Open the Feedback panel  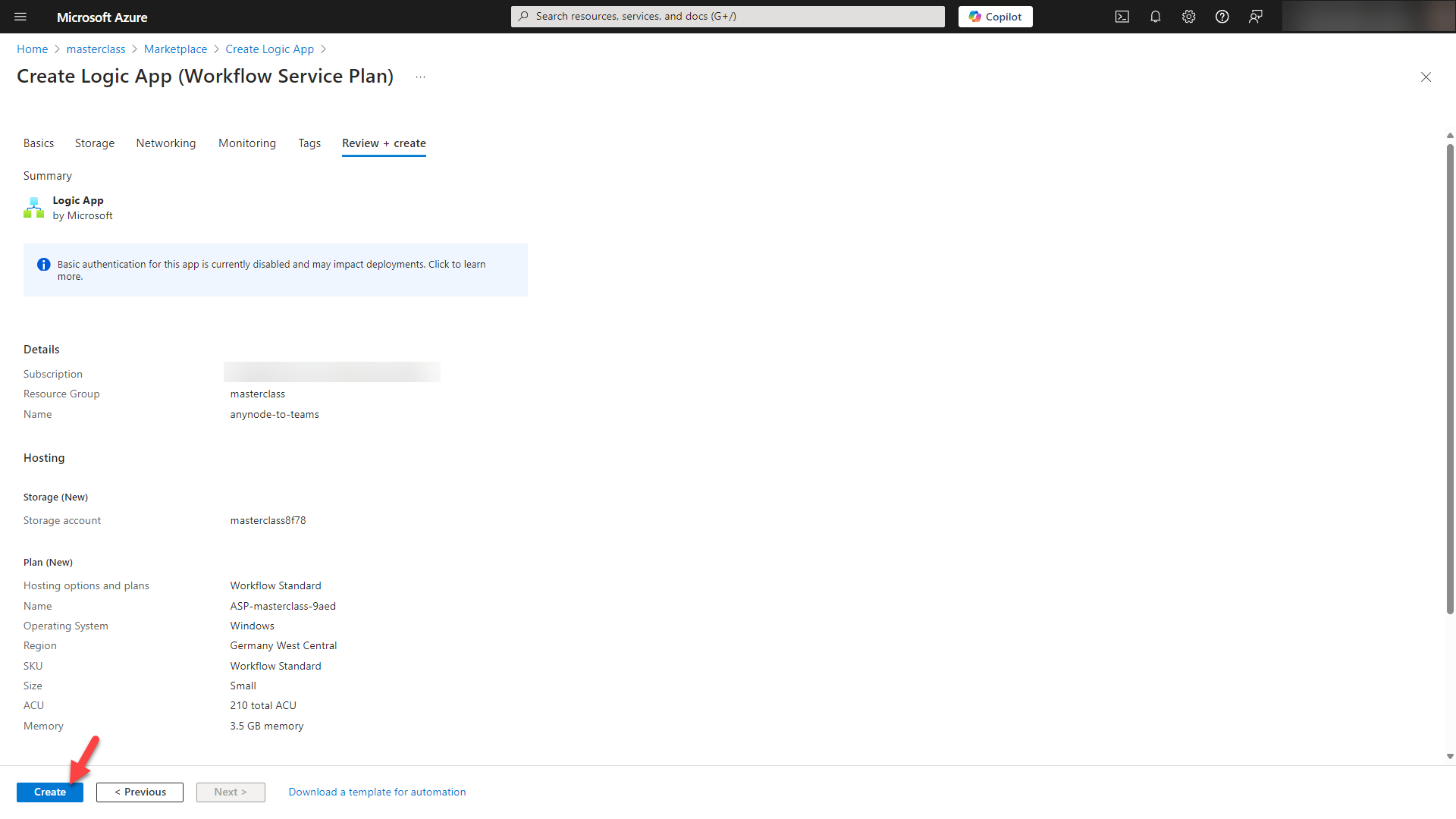1255,16
